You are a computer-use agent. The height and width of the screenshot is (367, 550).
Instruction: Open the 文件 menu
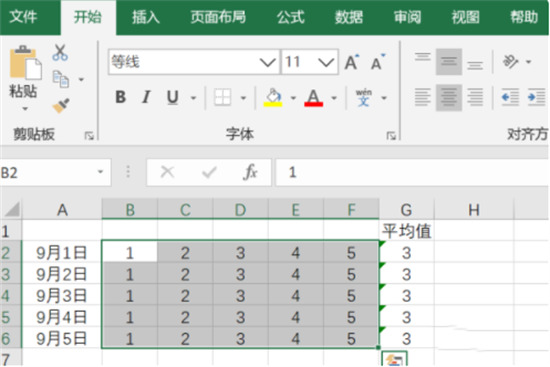point(23,16)
